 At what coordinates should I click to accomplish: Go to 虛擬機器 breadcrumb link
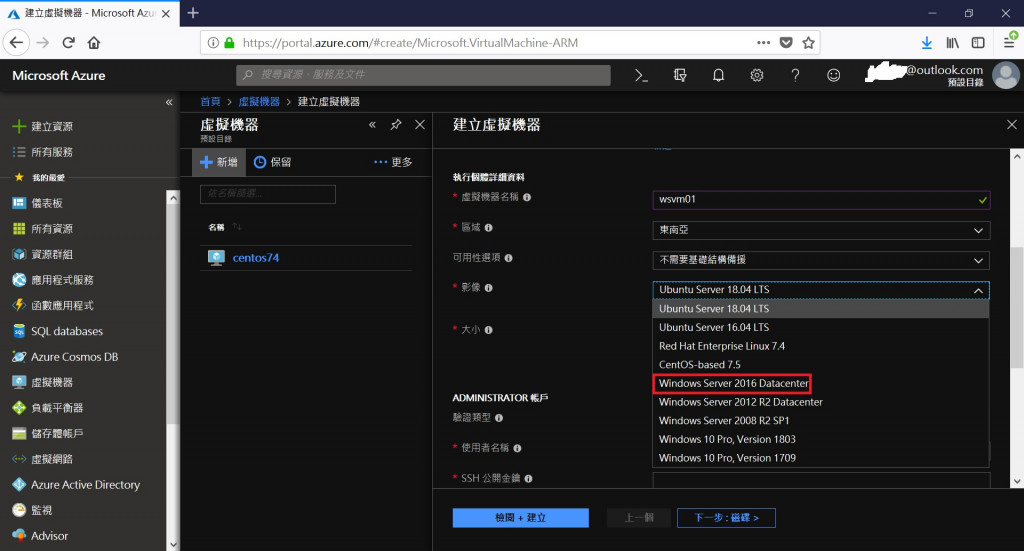259,102
